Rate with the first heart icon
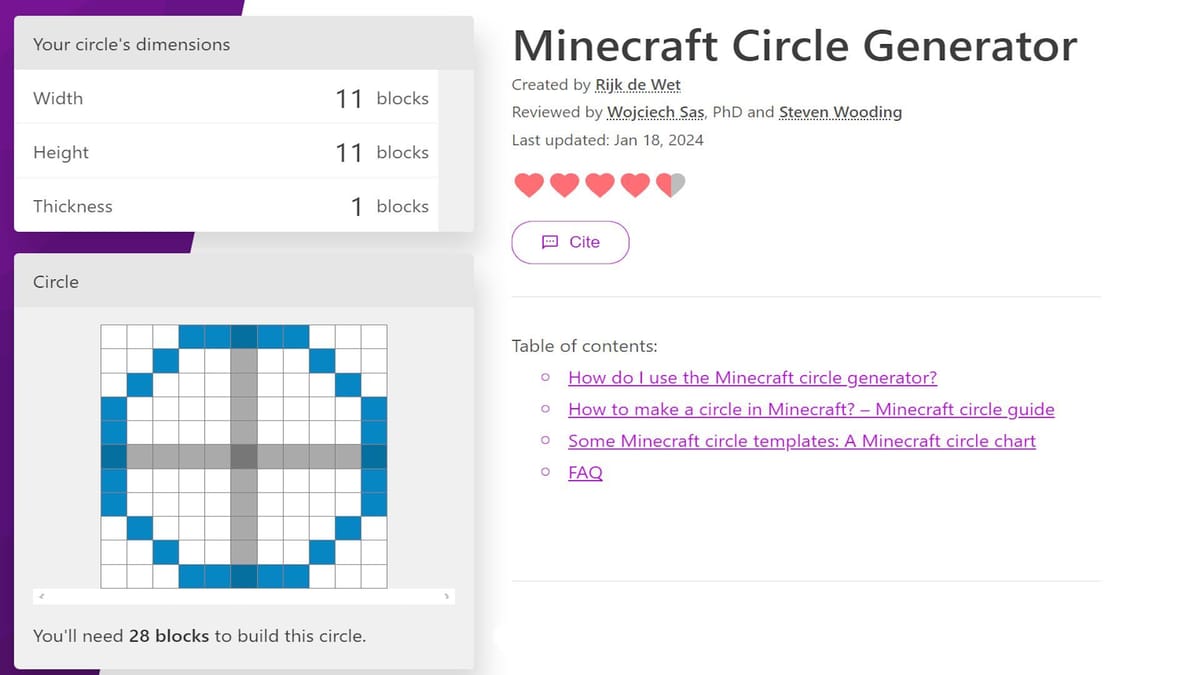Image resolution: width=1200 pixels, height=675 pixels. tap(530, 185)
